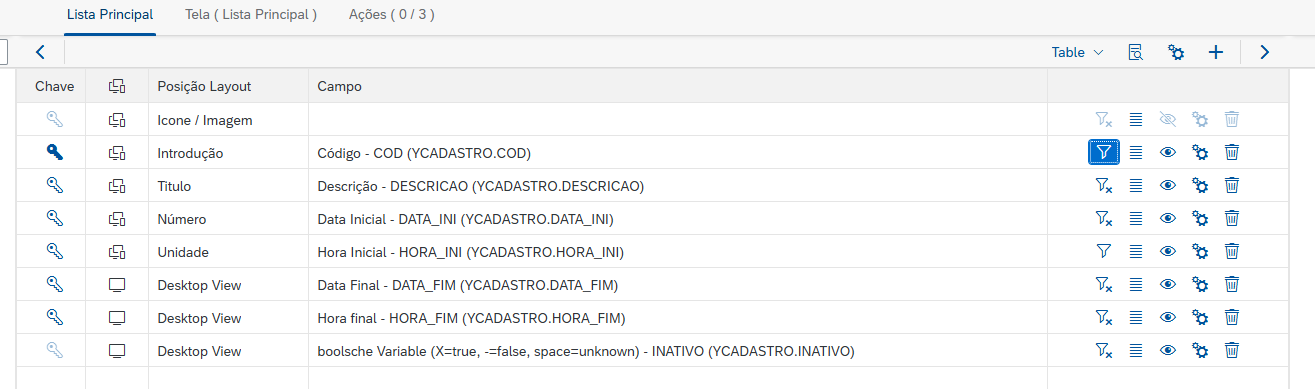
Task: Go to next with right chevron
Action: coord(1265,52)
